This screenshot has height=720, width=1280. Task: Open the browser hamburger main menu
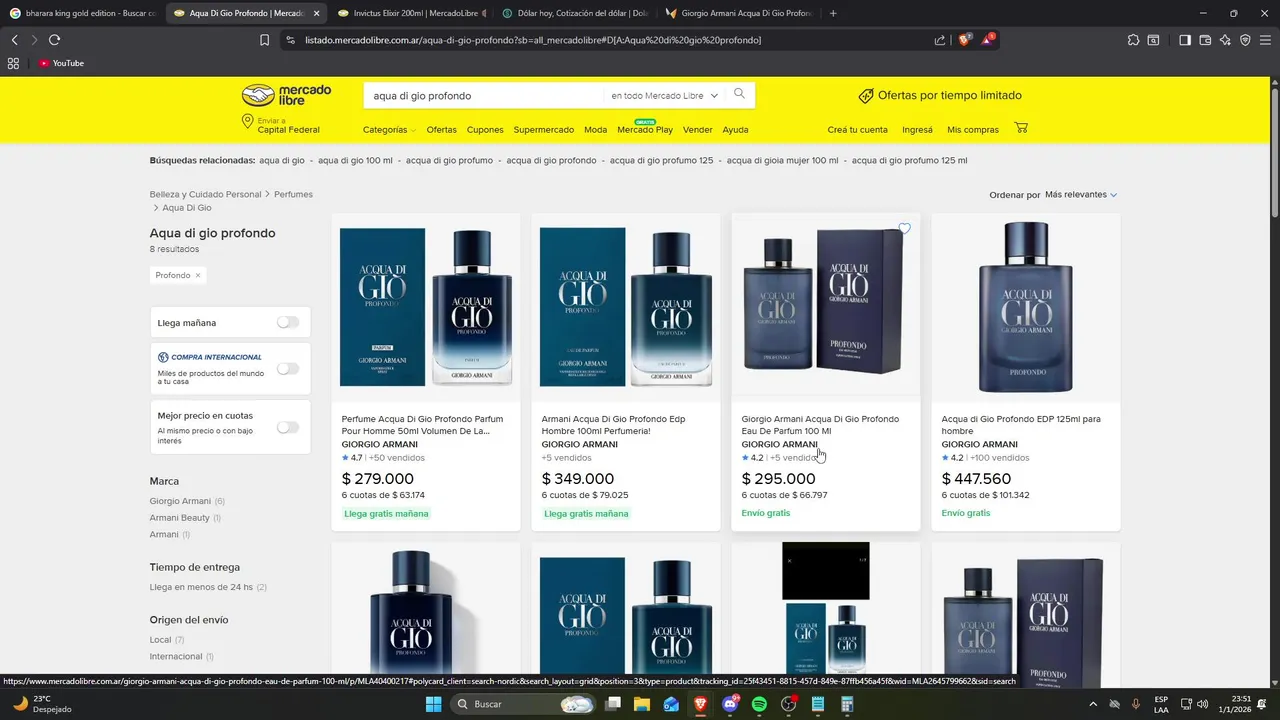[x=1265, y=40]
